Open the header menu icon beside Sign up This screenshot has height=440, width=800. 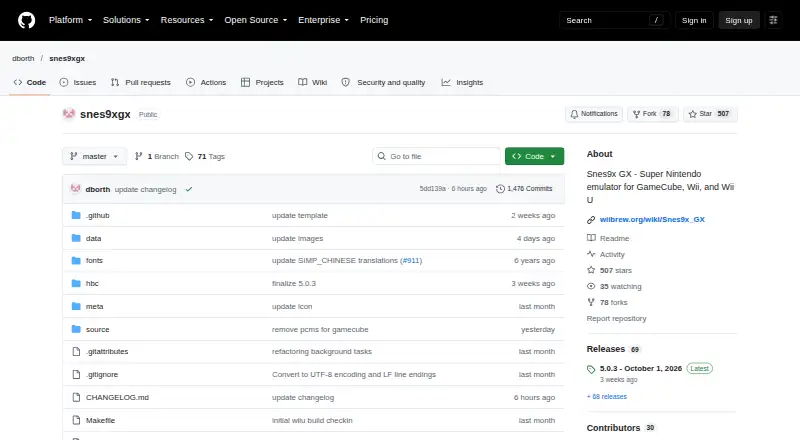click(773, 20)
